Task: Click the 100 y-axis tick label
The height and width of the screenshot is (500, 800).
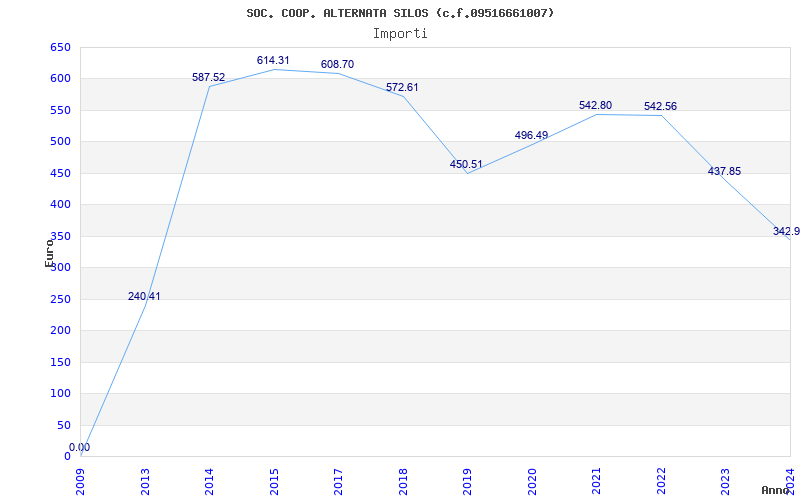Action: click(60, 393)
